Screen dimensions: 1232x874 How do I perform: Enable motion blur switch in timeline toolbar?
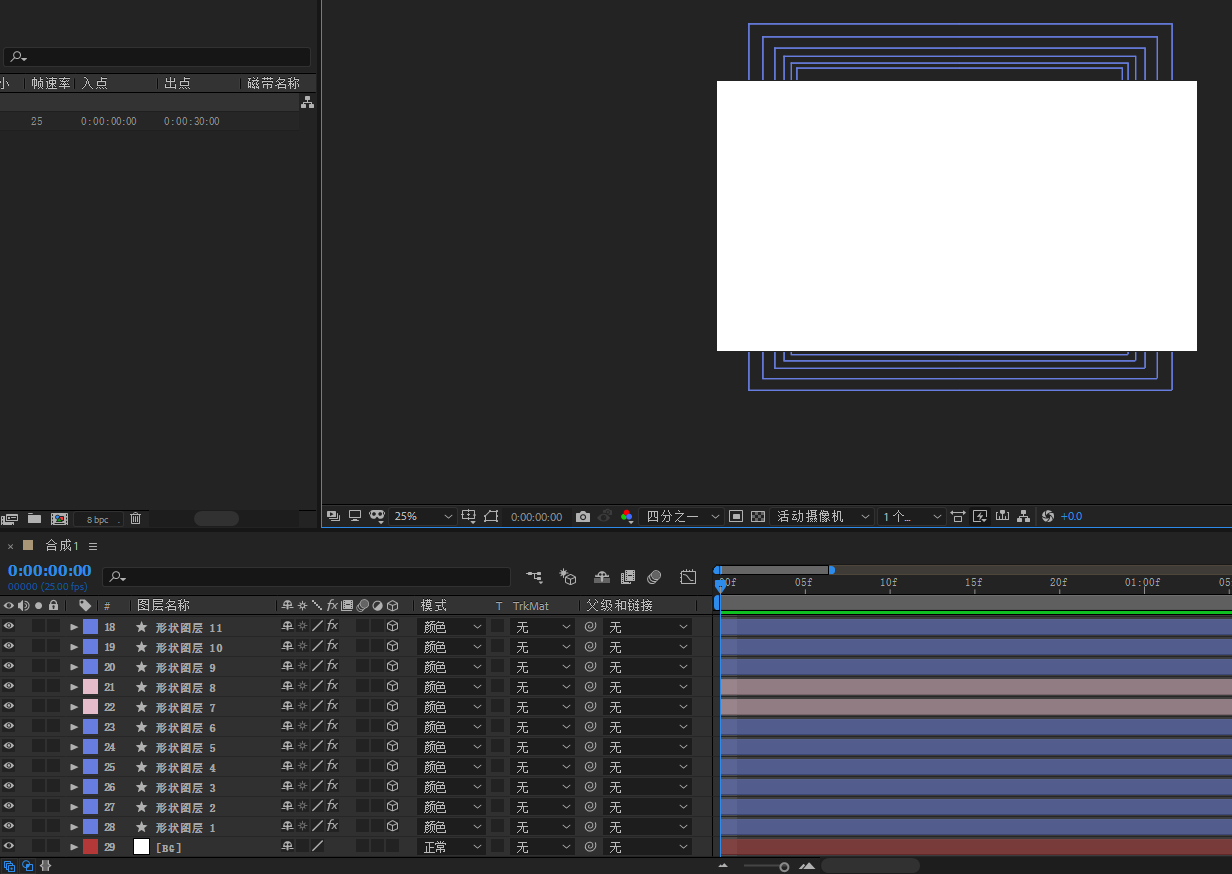tap(654, 577)
